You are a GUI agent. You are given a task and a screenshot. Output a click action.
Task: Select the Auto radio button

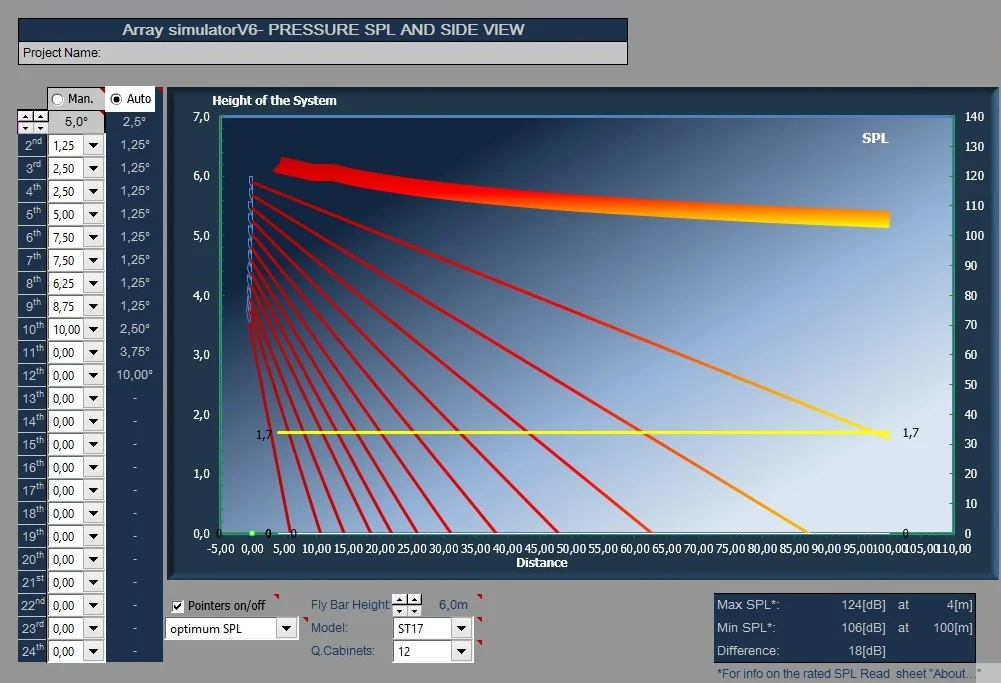coord(117,99)
